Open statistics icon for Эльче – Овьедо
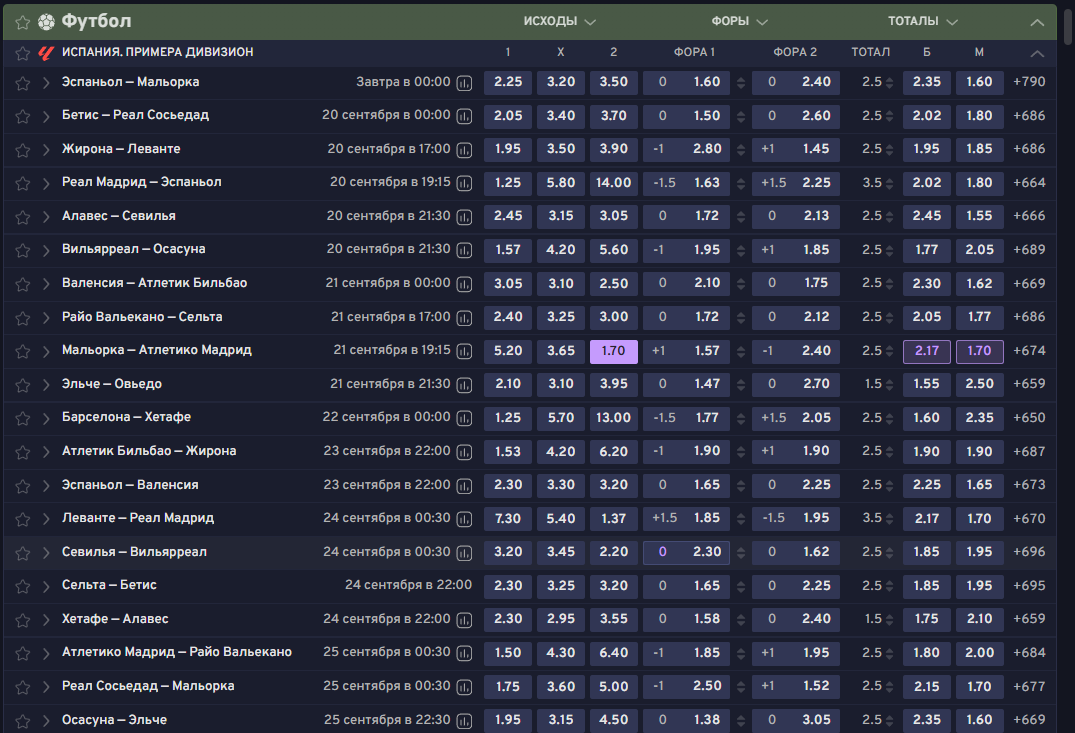Image resolution: width=1075 pixels, height=733 pixels. [464, 385]
